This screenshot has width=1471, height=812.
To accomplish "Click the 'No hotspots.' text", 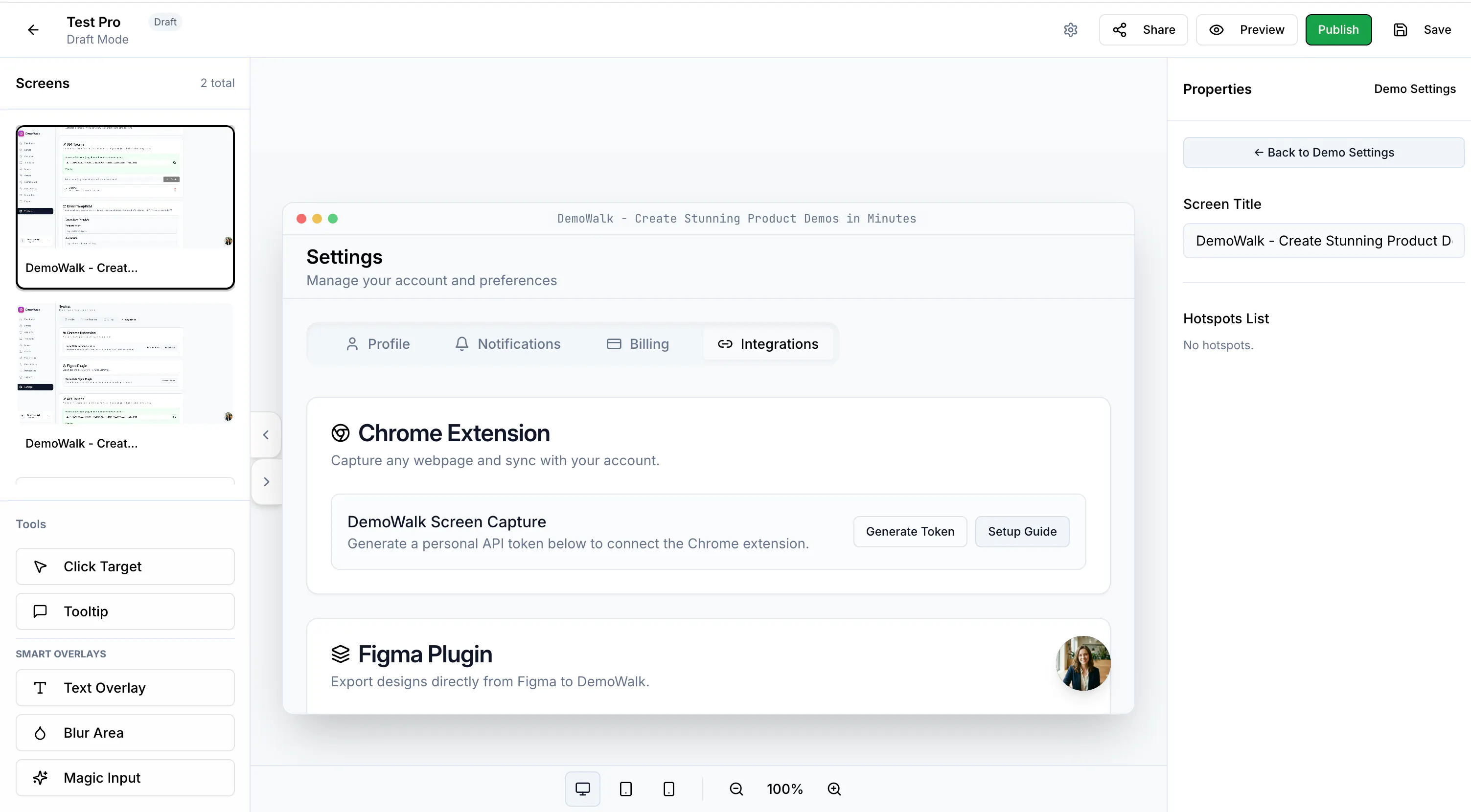I will click(x=1218, y=345).
